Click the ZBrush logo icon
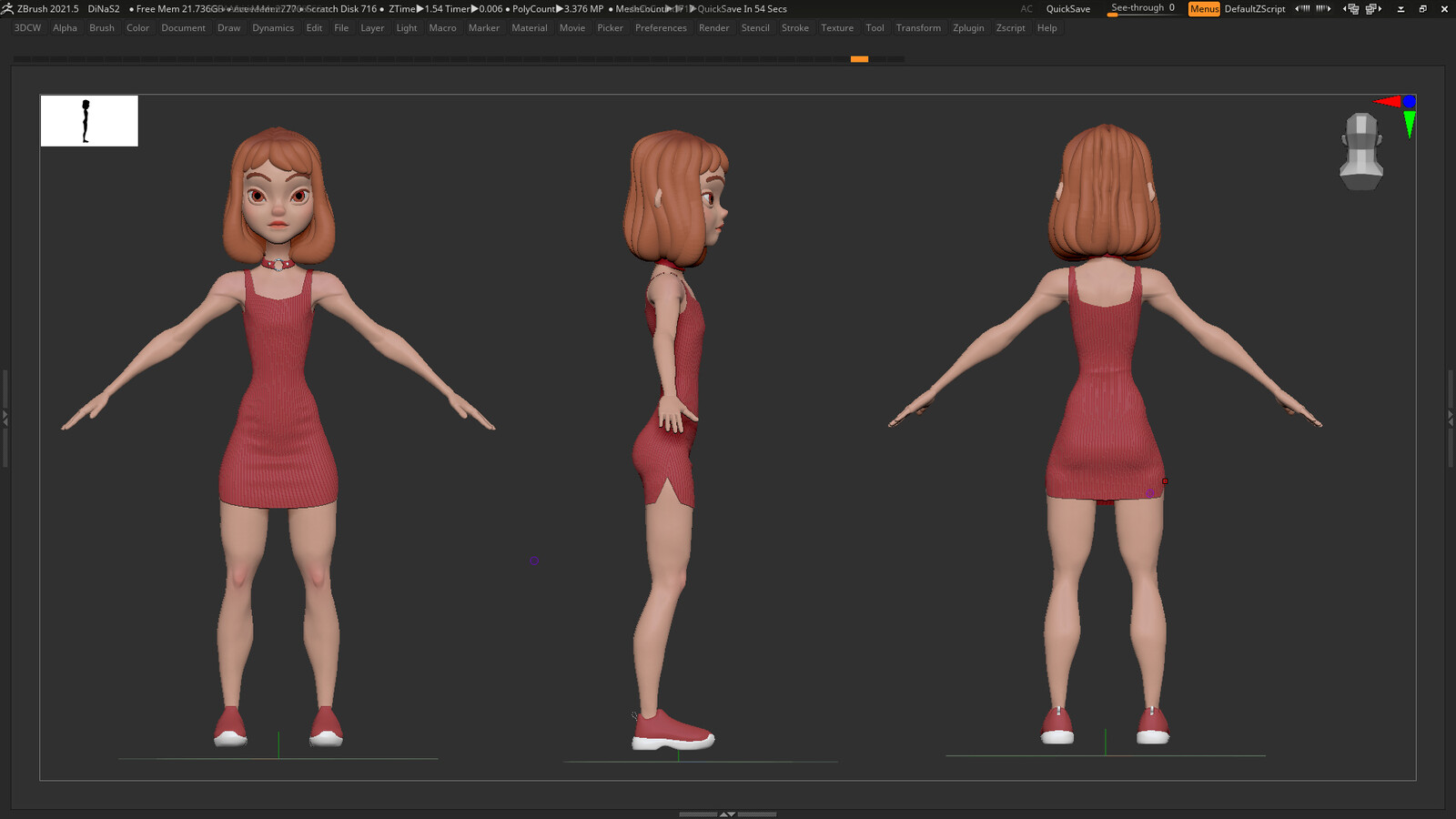The height and width of the screenshot is (819, 1456). coord(7,8)
